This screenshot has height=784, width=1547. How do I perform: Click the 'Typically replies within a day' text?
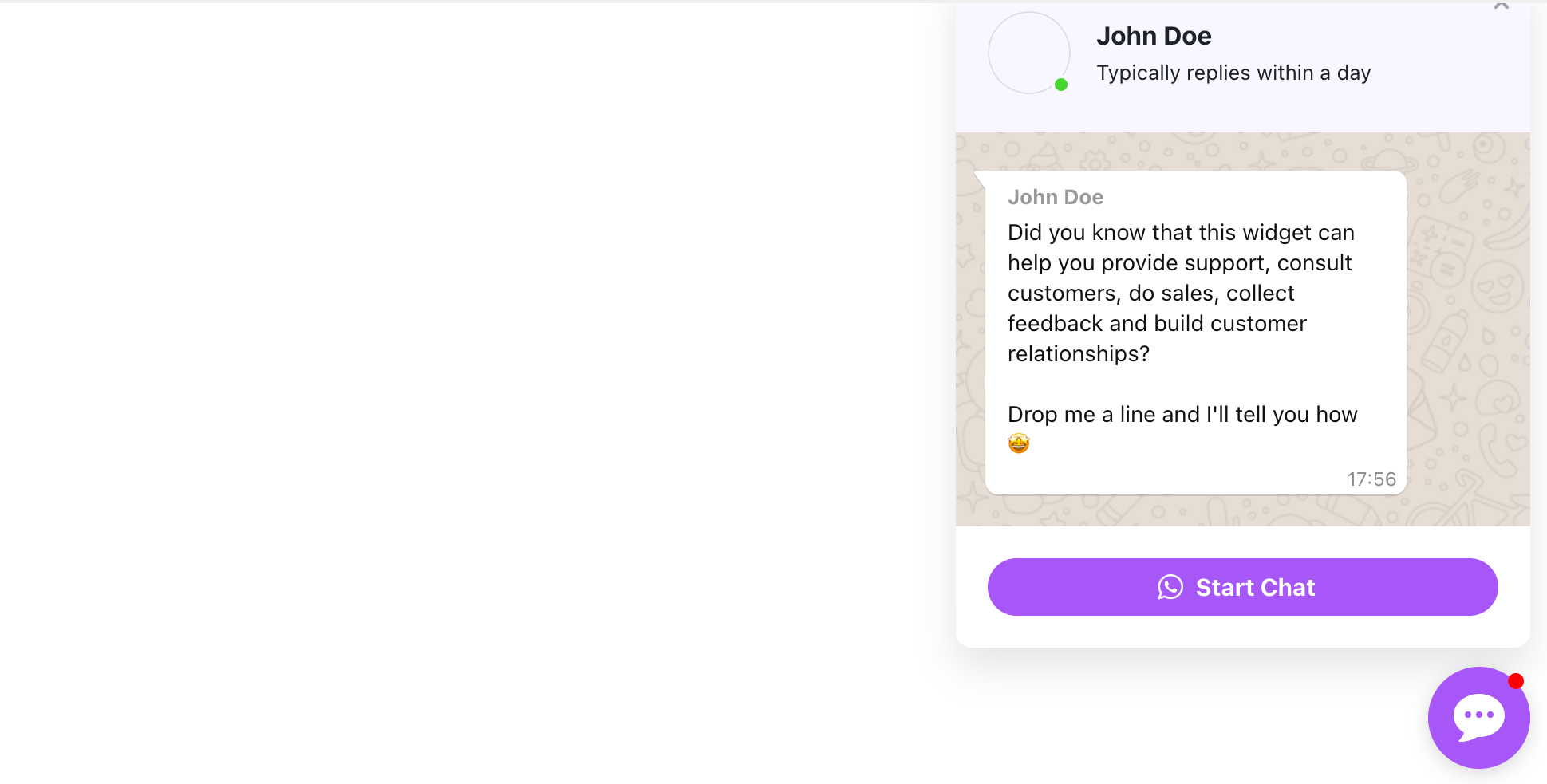tap(1233, 73)
